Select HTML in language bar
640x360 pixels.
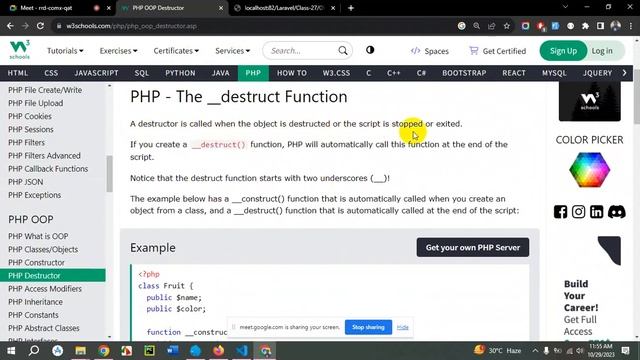point(18,73)
